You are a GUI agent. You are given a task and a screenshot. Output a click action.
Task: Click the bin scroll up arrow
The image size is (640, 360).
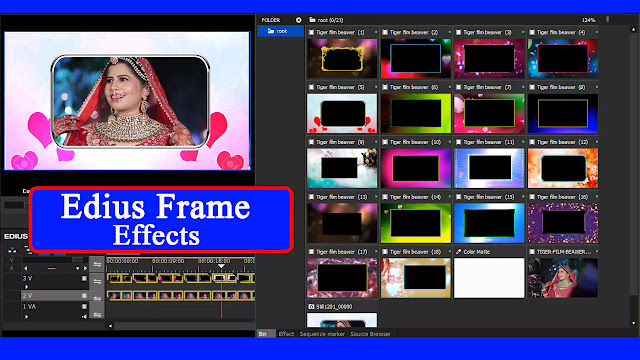633,29
